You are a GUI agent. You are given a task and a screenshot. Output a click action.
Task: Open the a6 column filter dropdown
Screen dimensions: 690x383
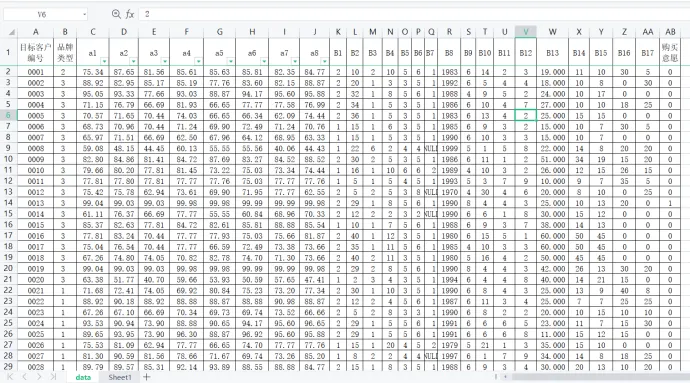click(264, 61)
